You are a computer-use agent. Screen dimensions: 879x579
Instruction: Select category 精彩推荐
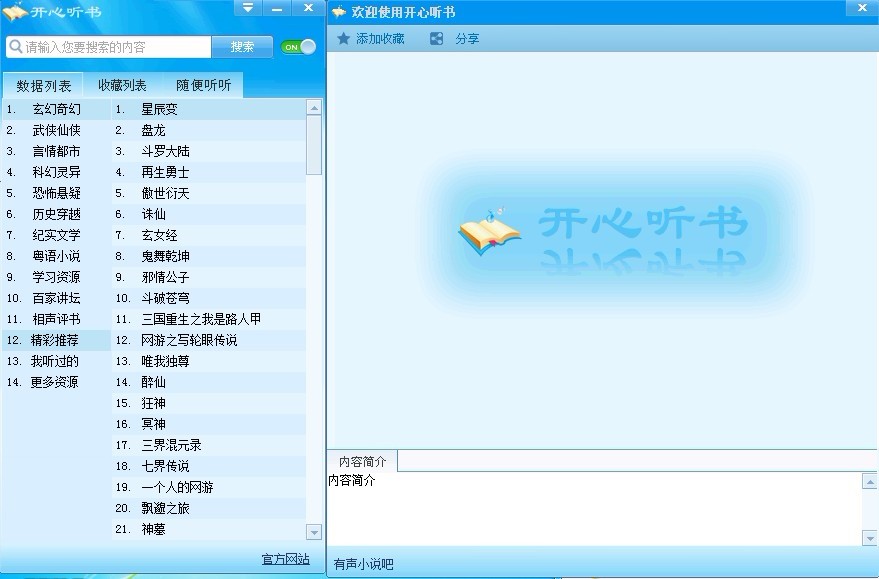56,340
